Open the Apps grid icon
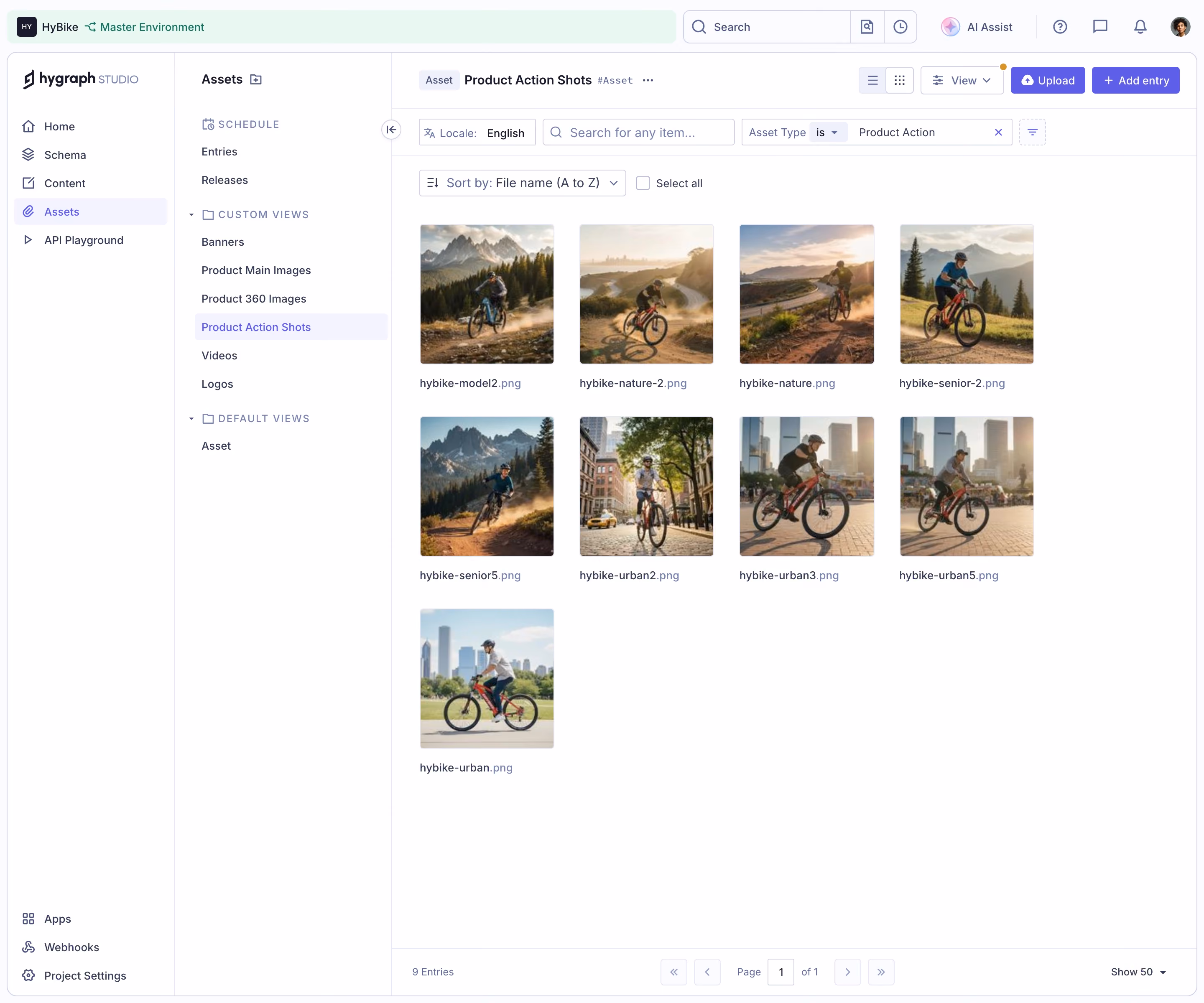This screenshot has width=1204, height=1003. (28, 919)
